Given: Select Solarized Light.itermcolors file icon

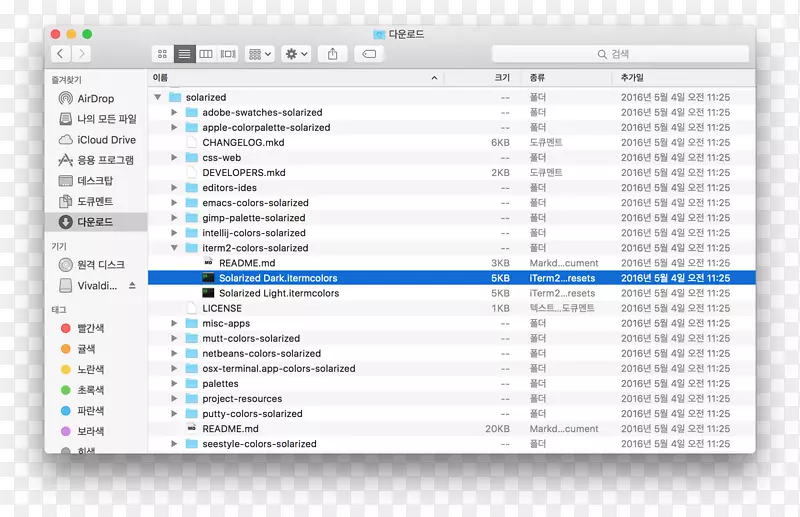Looking at the screenshot, I should [208, 293].
